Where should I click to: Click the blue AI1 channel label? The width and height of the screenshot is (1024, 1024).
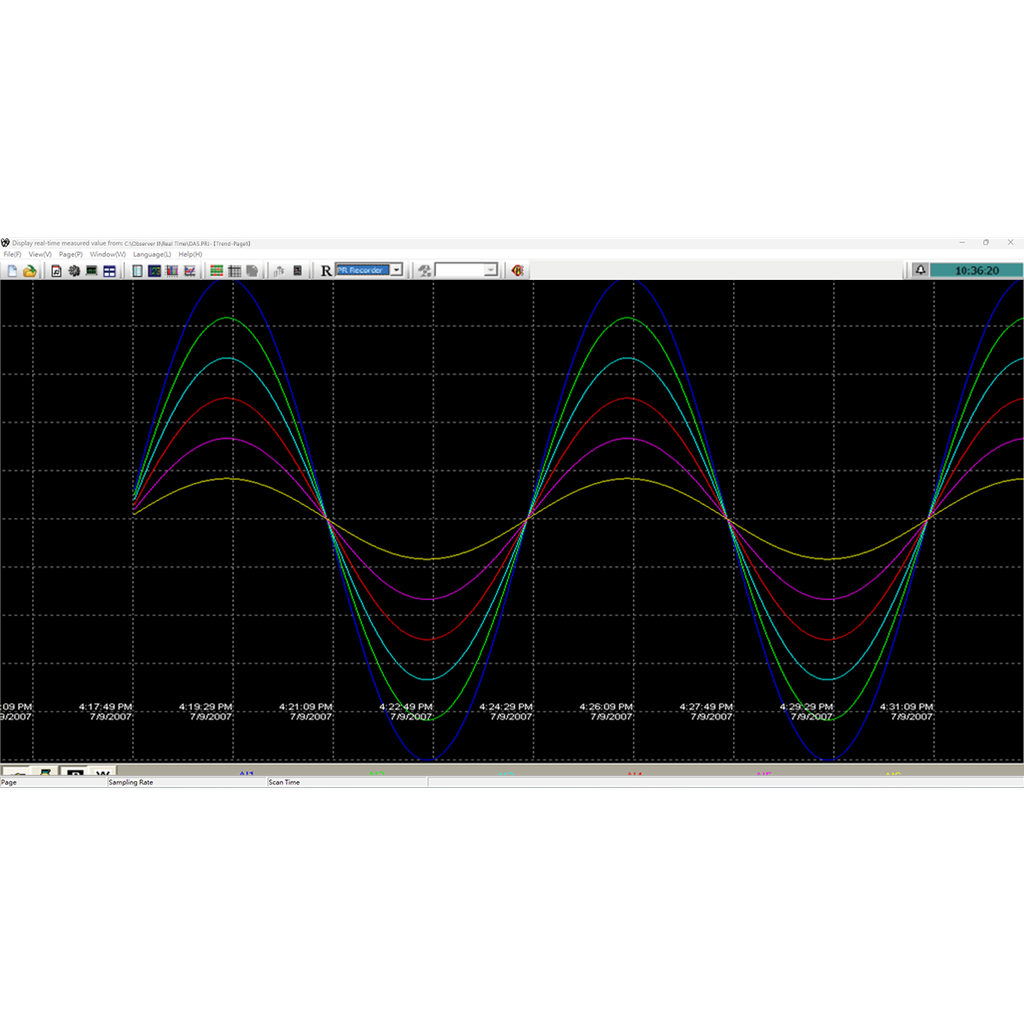click(x=247, y=773)
